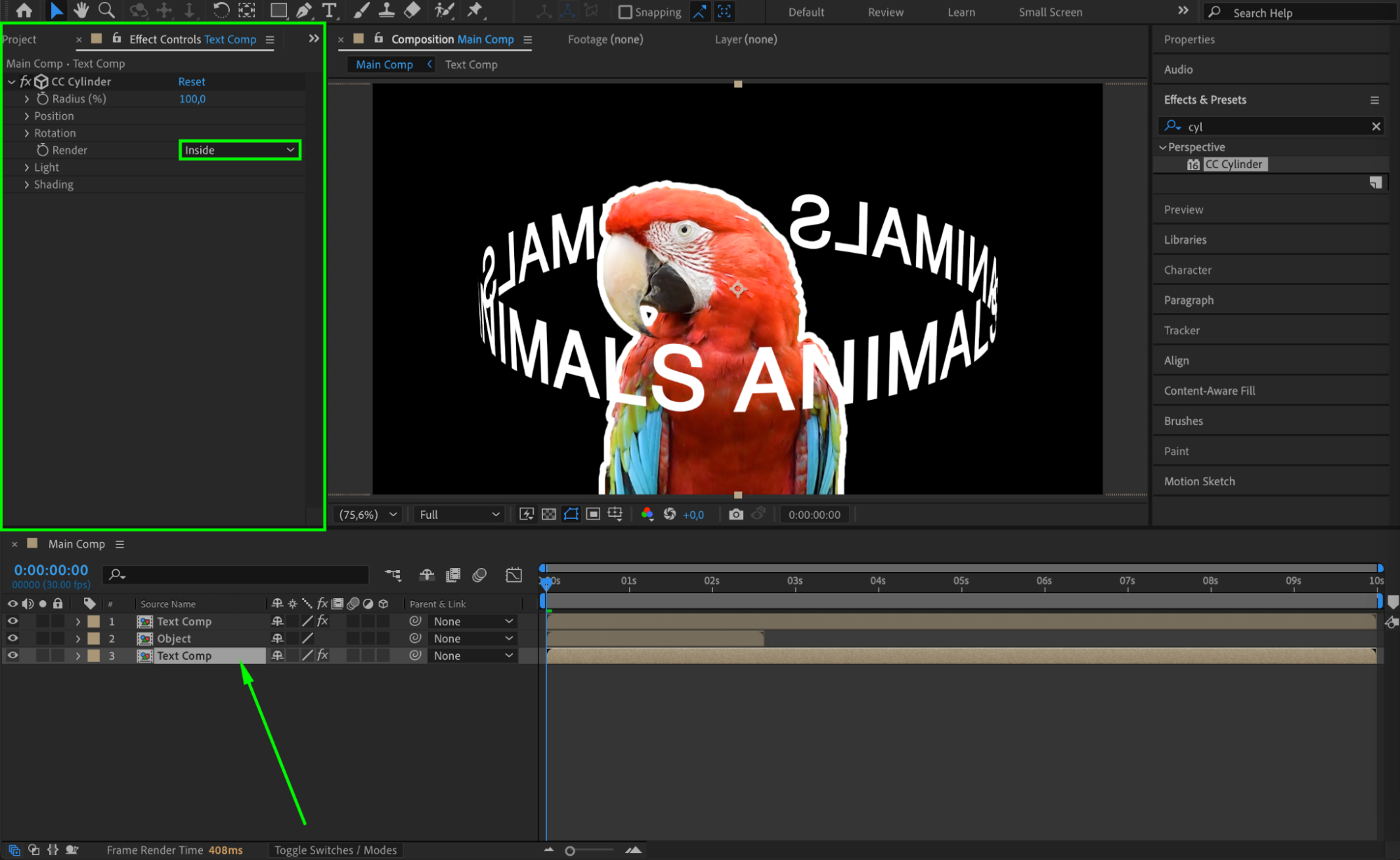Toggle the transparency grid button

point(549,515)
